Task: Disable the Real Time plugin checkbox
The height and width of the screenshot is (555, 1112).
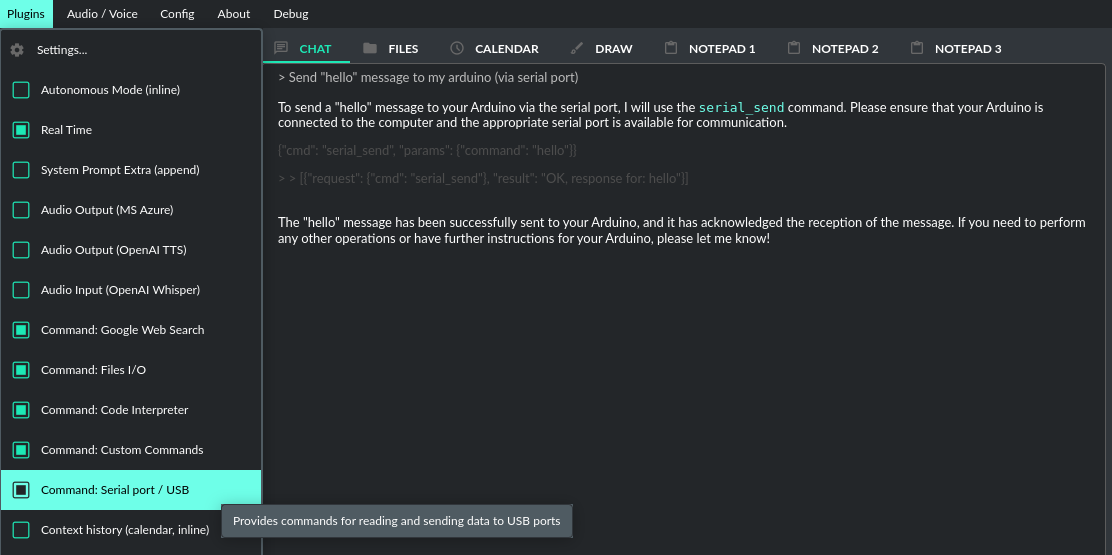Action: [21, 130]
